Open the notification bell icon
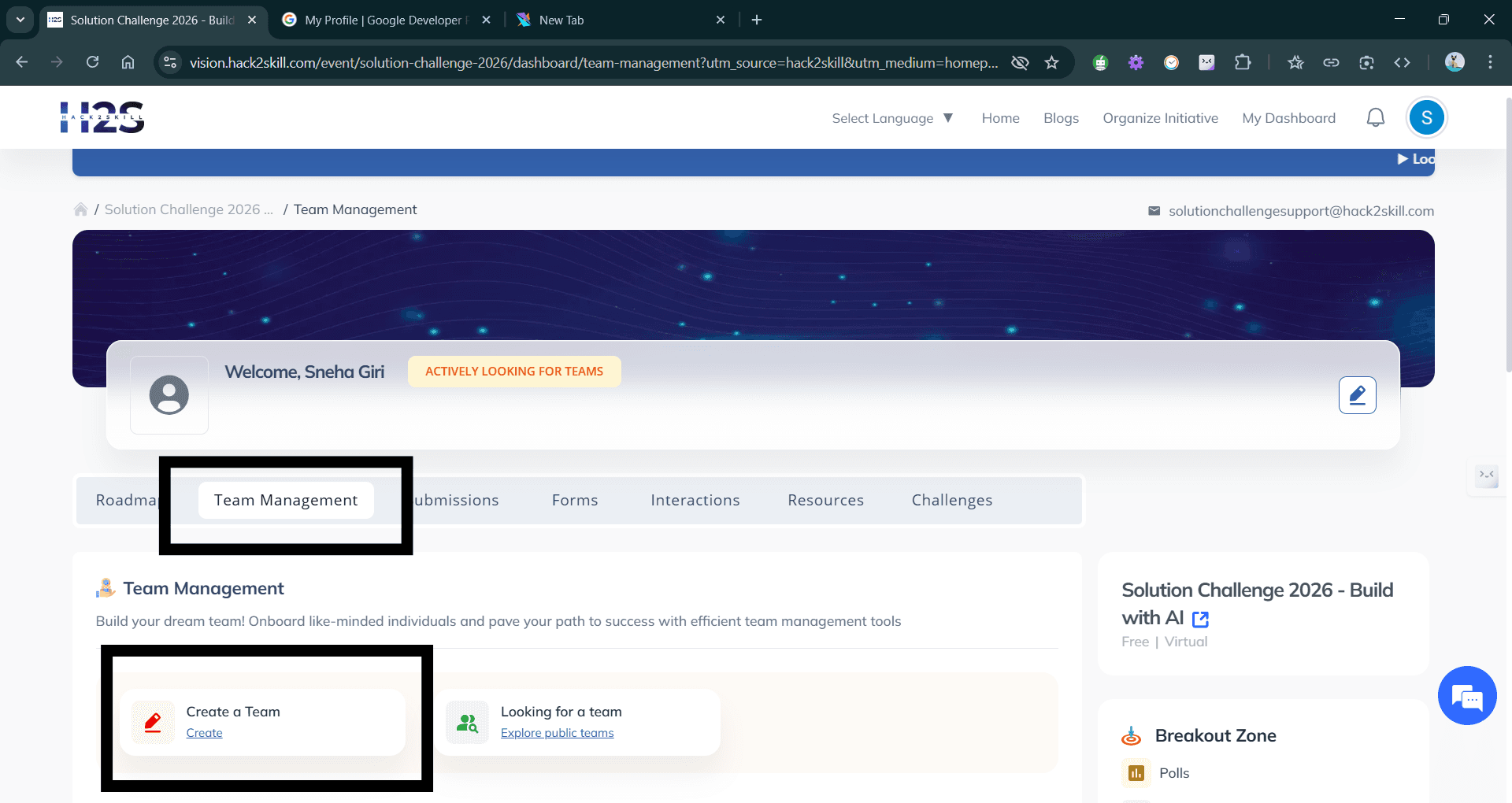This screenshot has height=803, width=1512. 1376,117
